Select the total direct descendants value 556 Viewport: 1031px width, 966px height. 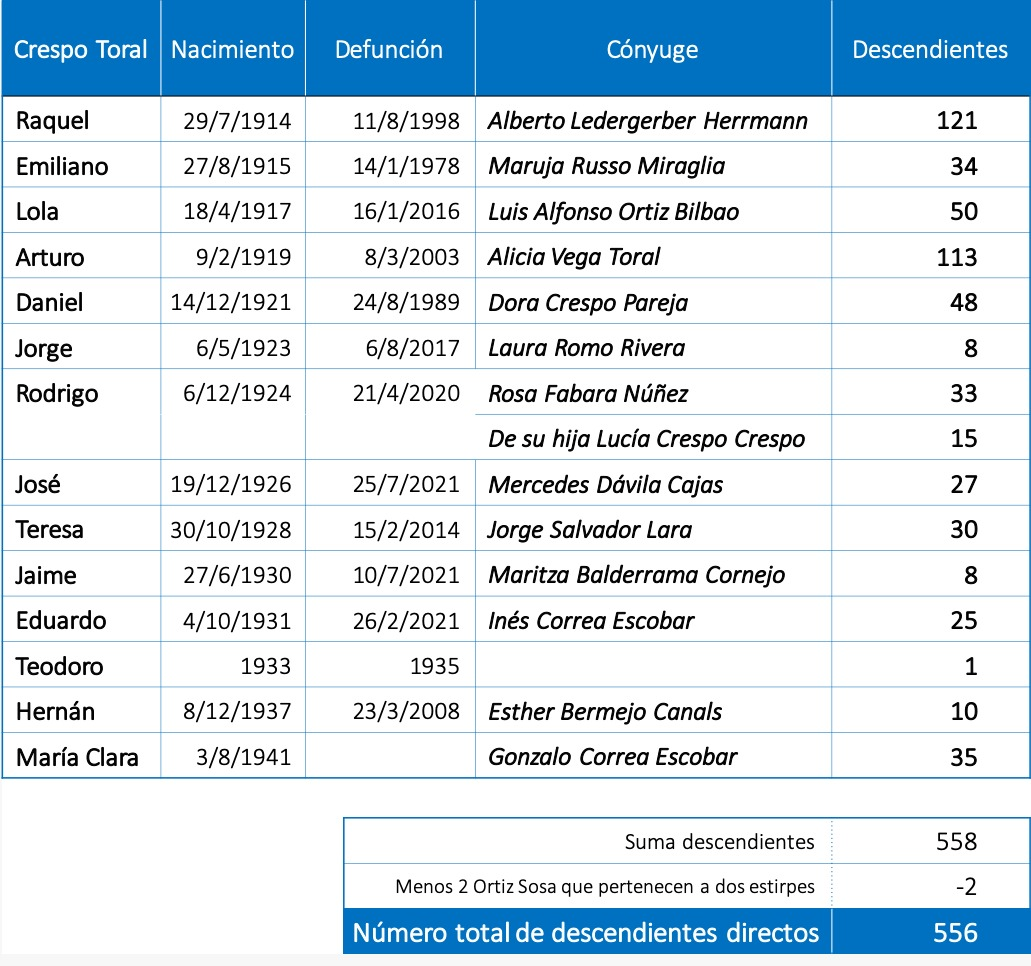954,933
